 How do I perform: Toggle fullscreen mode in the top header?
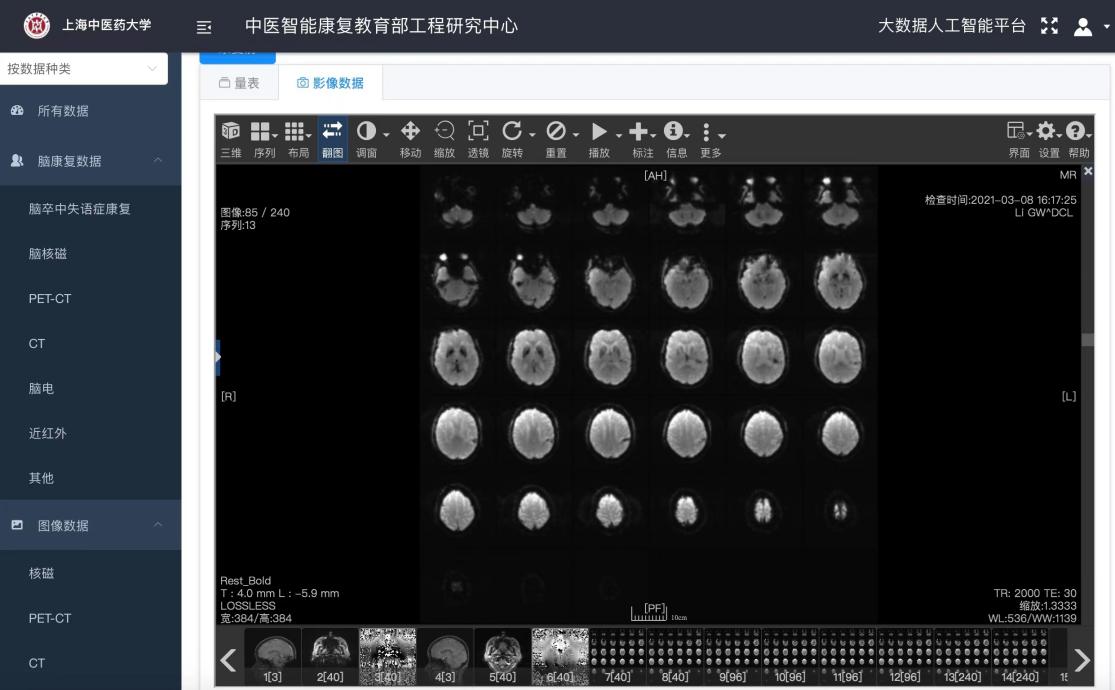(1049, 26)
